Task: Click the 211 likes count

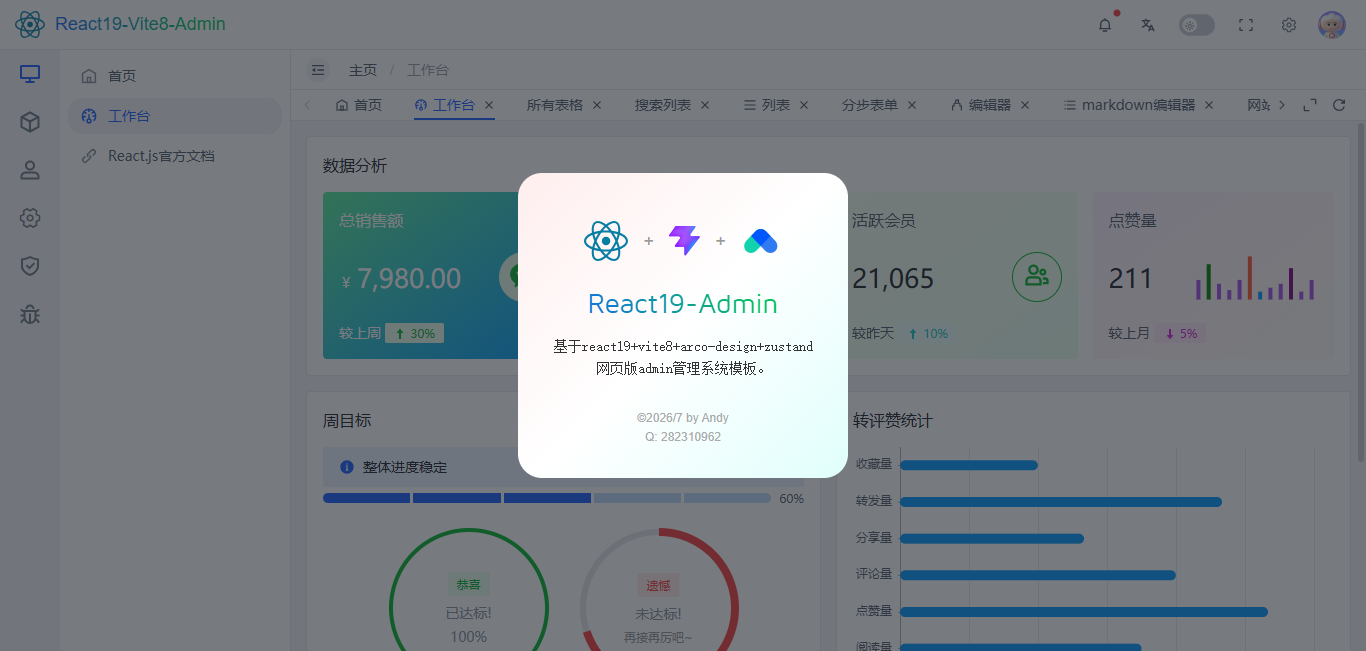Action: point(1131,278)
